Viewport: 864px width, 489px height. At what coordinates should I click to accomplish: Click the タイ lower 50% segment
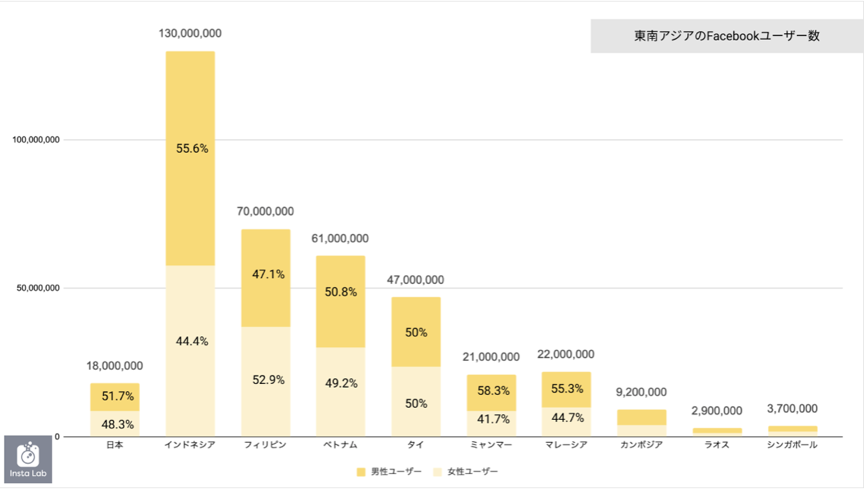[x=416, y=401]
